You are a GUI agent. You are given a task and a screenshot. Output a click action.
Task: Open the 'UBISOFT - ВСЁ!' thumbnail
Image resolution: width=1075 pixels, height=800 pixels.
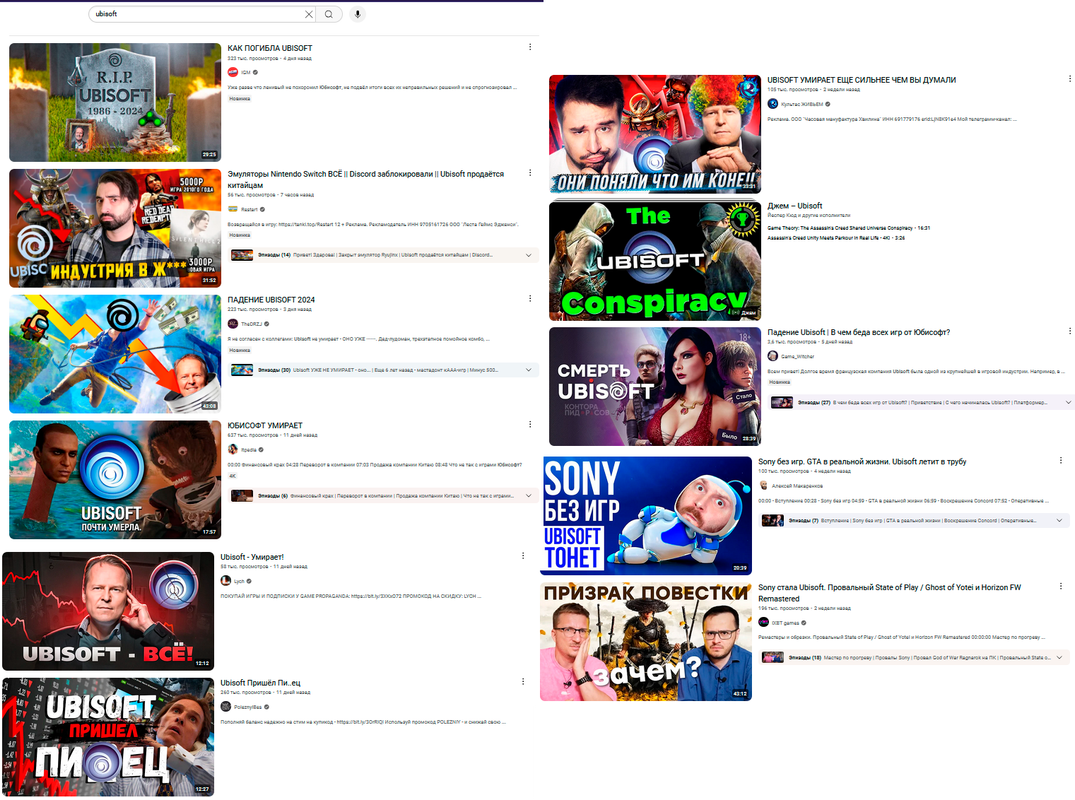[x=108, y=611]
